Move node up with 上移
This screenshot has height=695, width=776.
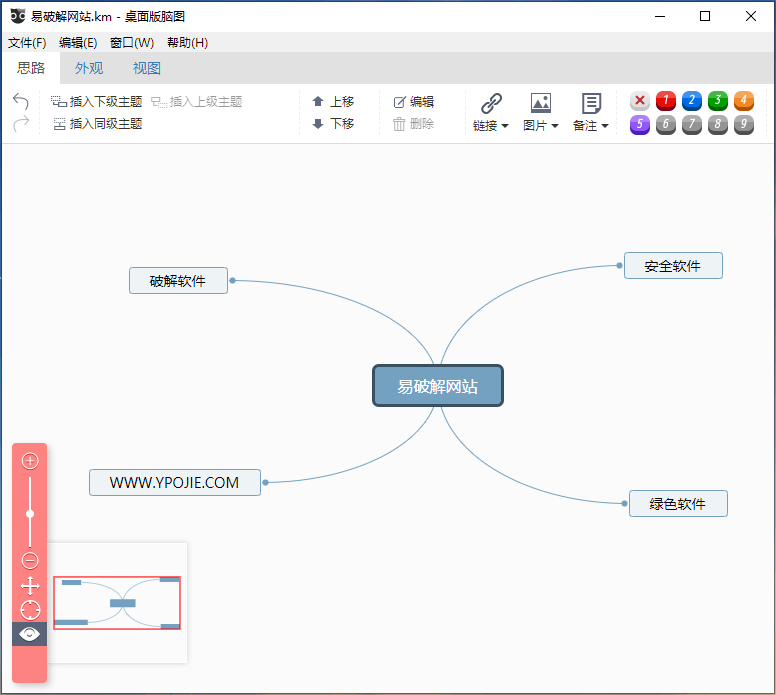coord(333,101)
